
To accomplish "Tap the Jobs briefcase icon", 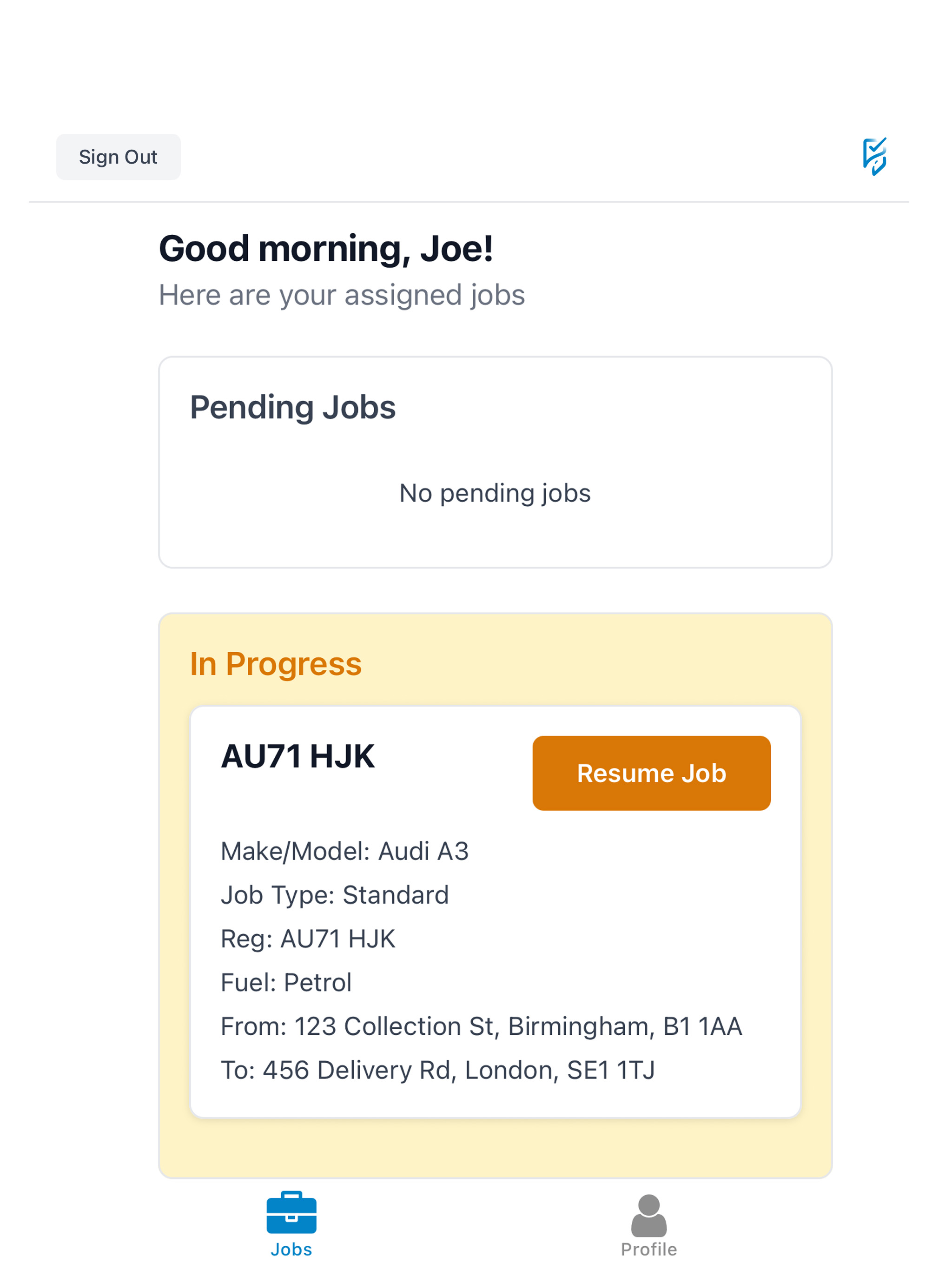I will (x=291, y=1212).
